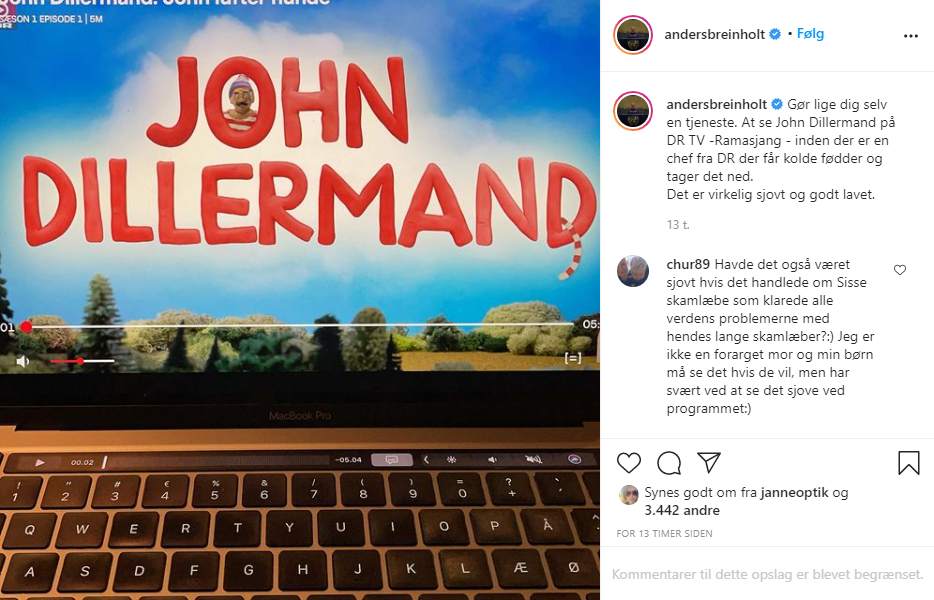Click the fullscreen bracket icon in video
This screenshot has height=600, width=934.
[x=572, y=357]
